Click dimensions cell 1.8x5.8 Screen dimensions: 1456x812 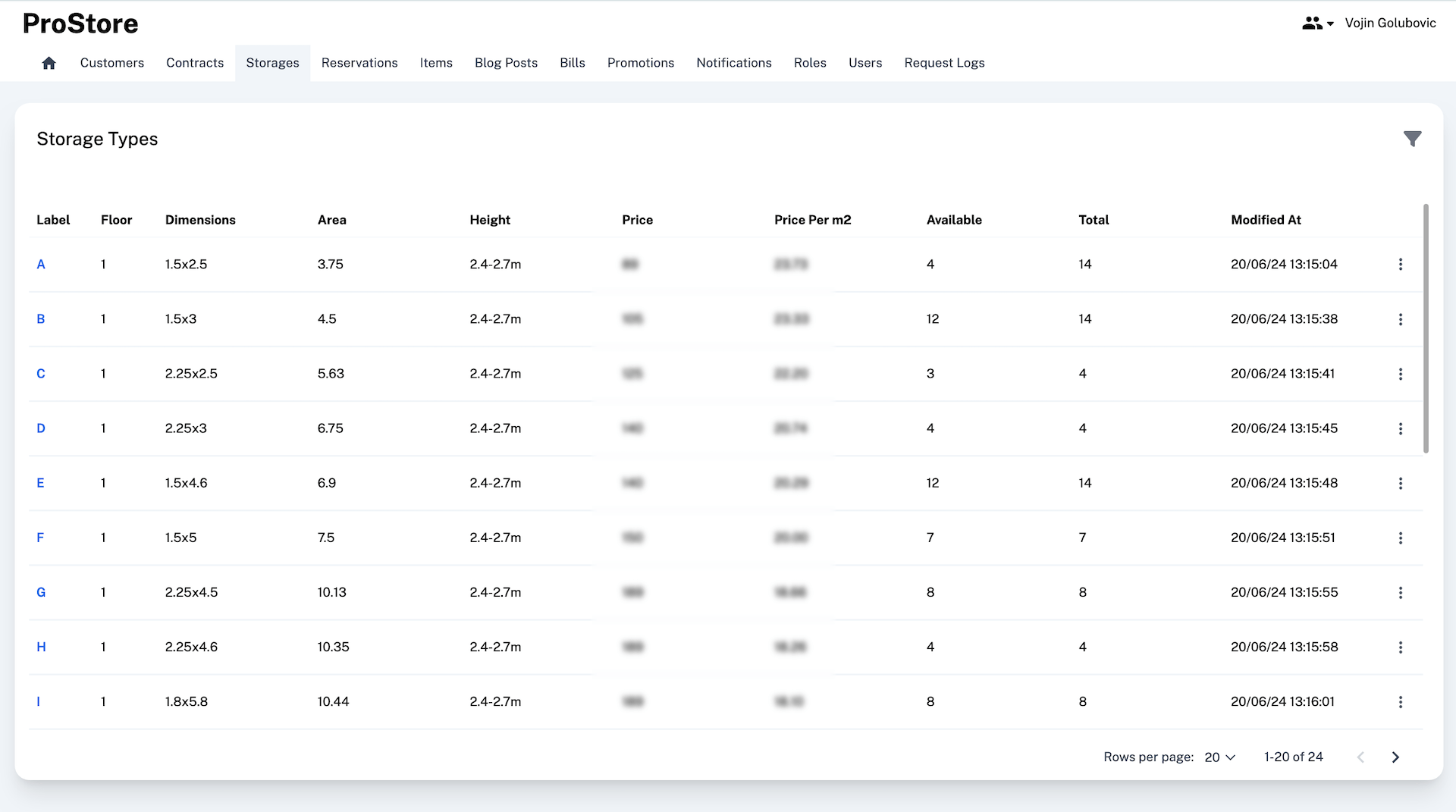click(186, 701)
